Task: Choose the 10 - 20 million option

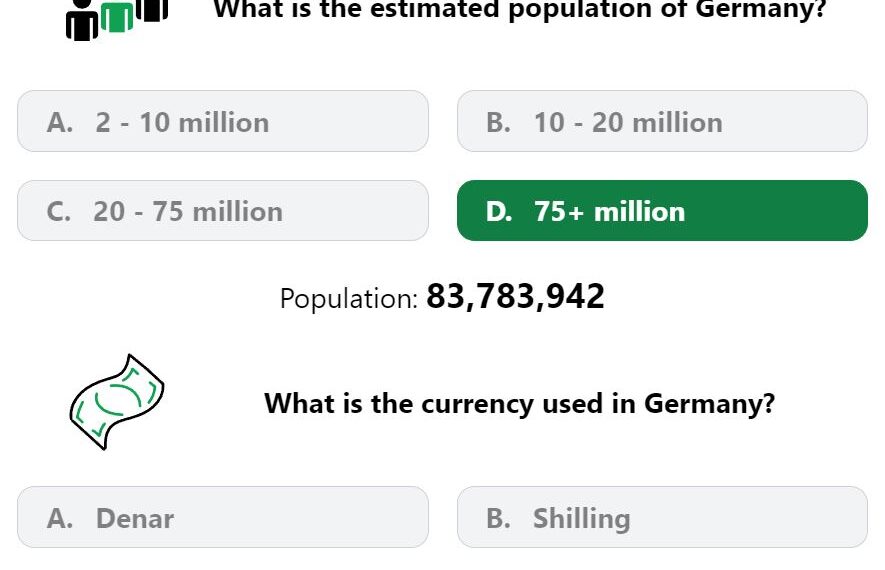Action: pyautogui.click(x=662, y=121)
